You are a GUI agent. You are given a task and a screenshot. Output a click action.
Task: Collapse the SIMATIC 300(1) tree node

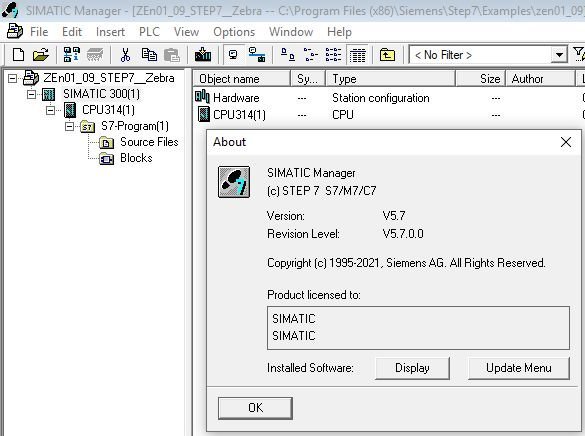tap(31, 94)
